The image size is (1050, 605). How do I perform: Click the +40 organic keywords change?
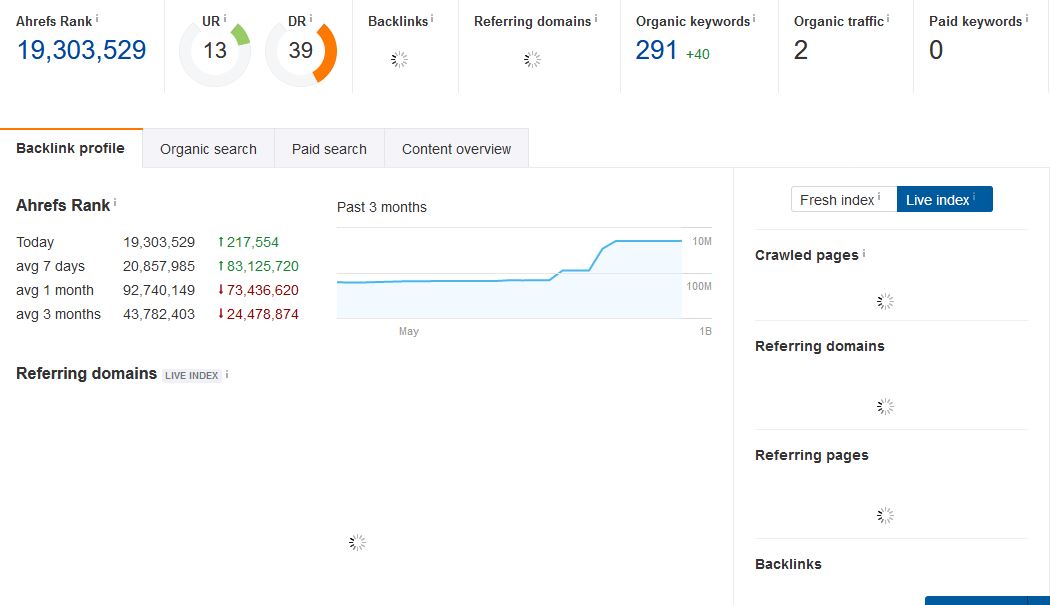tap(698, 54)
